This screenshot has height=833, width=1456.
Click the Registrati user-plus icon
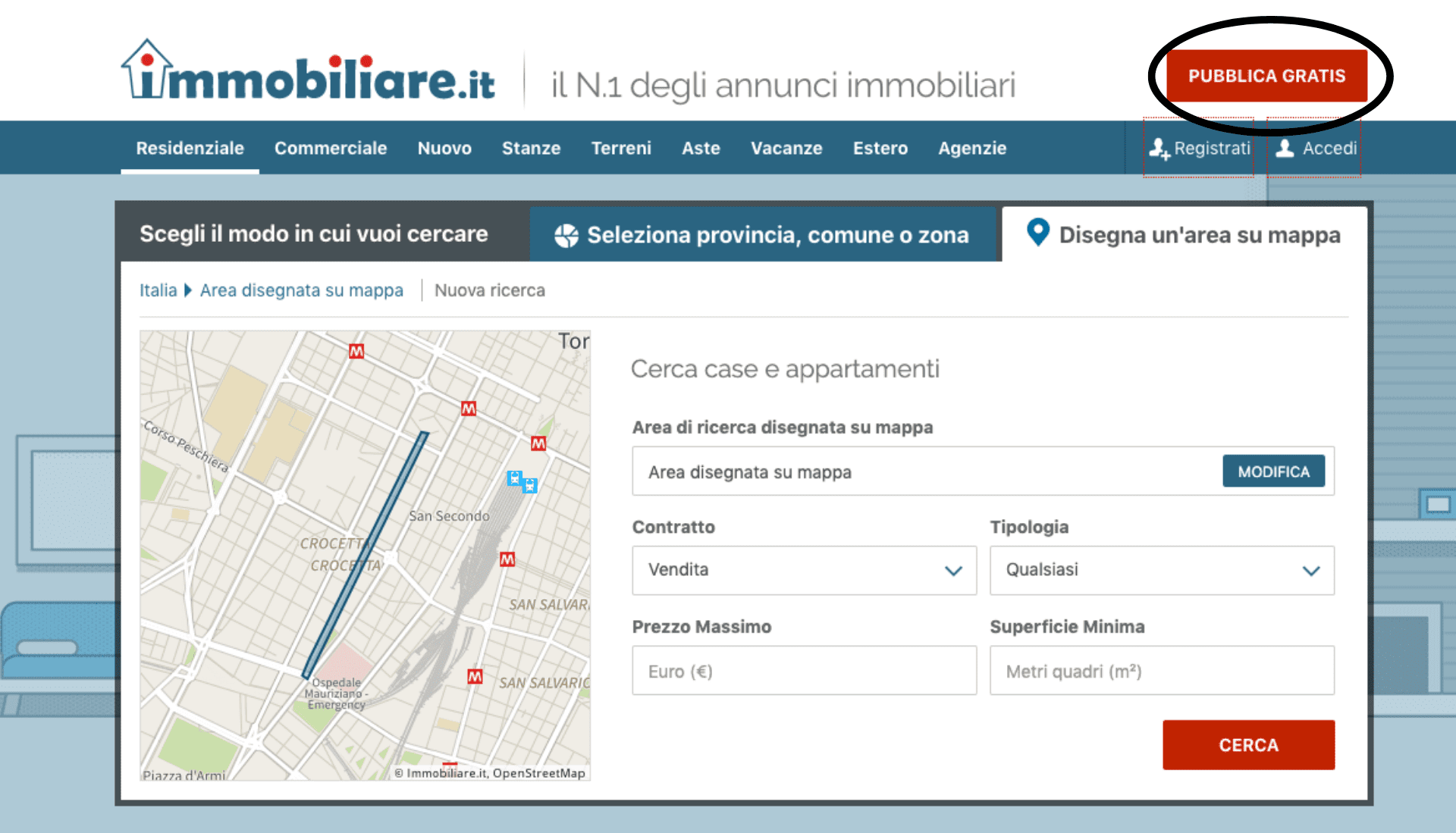pyautogui.click(x=1159, y=149)
